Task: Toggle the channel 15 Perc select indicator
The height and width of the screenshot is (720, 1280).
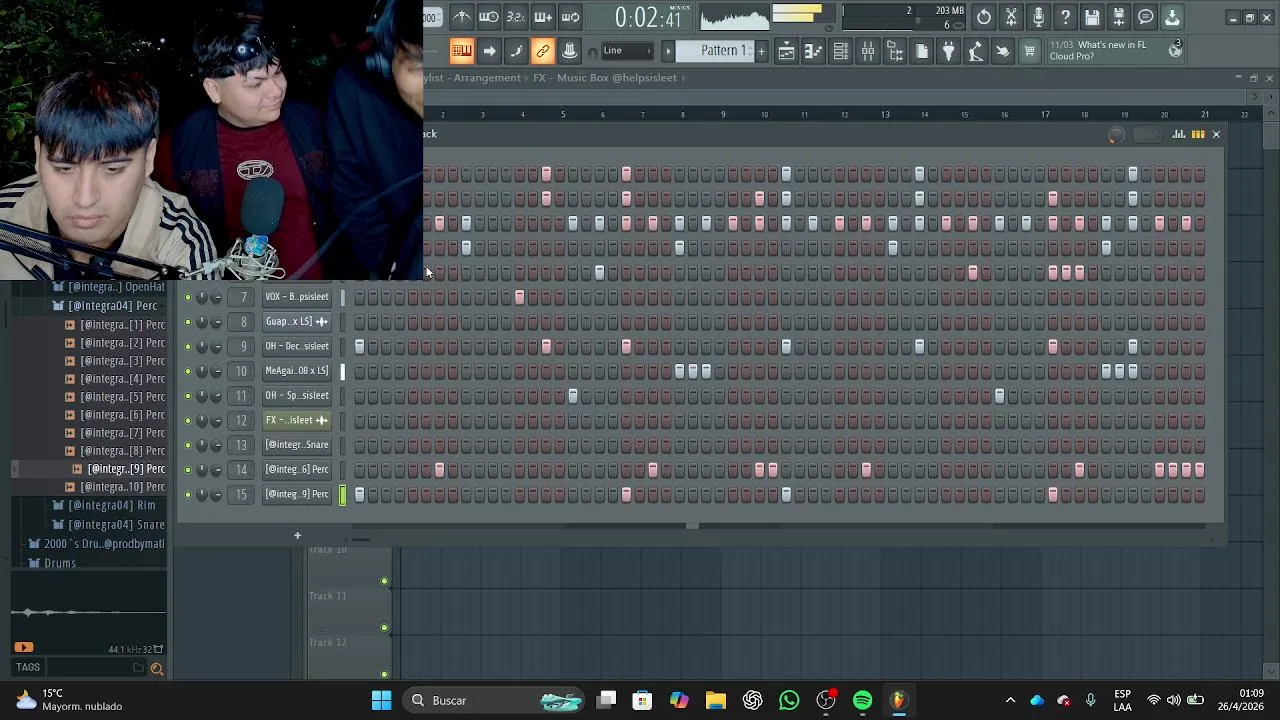Action: coord(343,494)
